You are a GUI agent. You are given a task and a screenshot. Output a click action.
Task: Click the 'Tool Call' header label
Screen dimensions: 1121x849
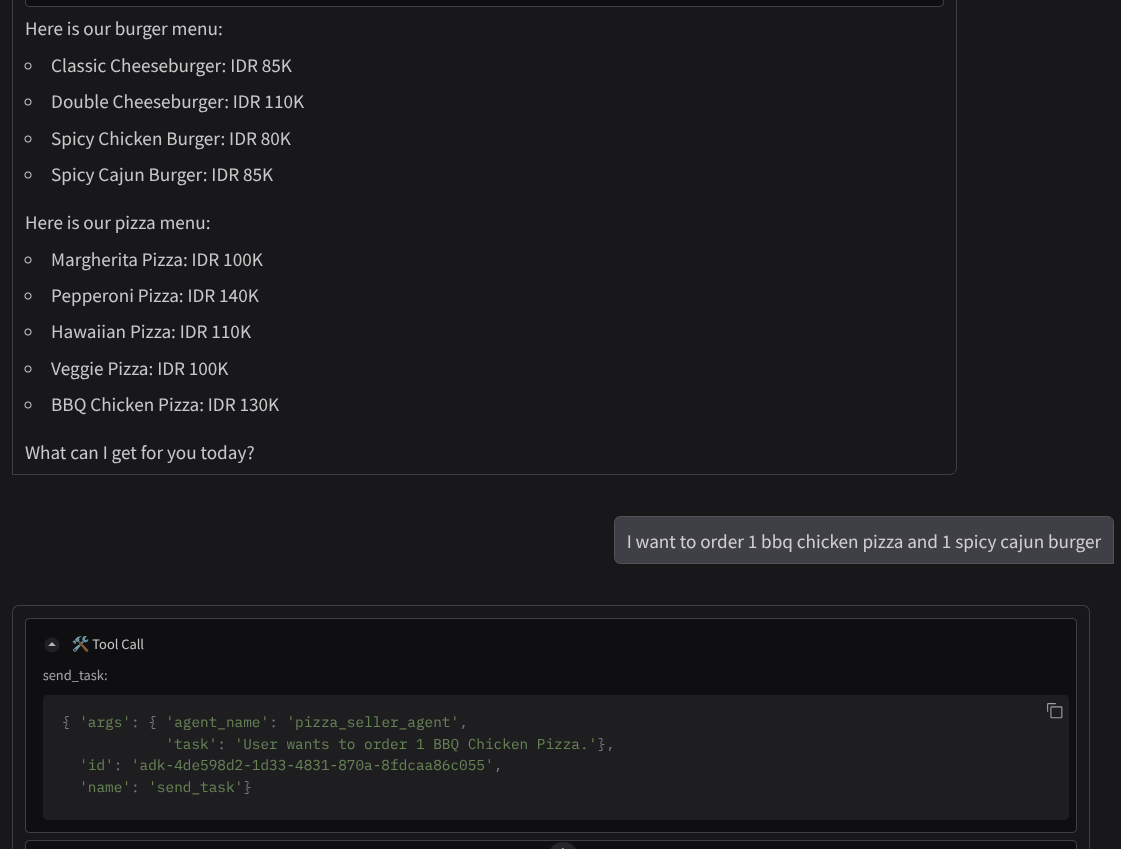click(x=118, y=645)
